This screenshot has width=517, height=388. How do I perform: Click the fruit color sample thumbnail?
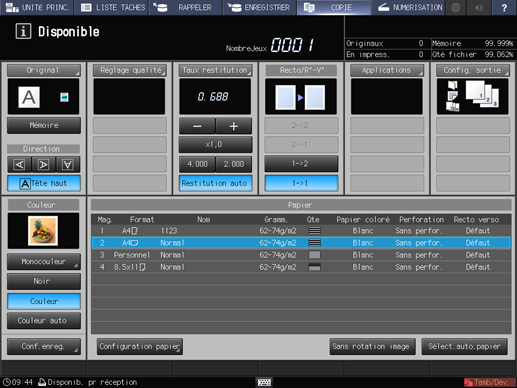pos(43,231)
